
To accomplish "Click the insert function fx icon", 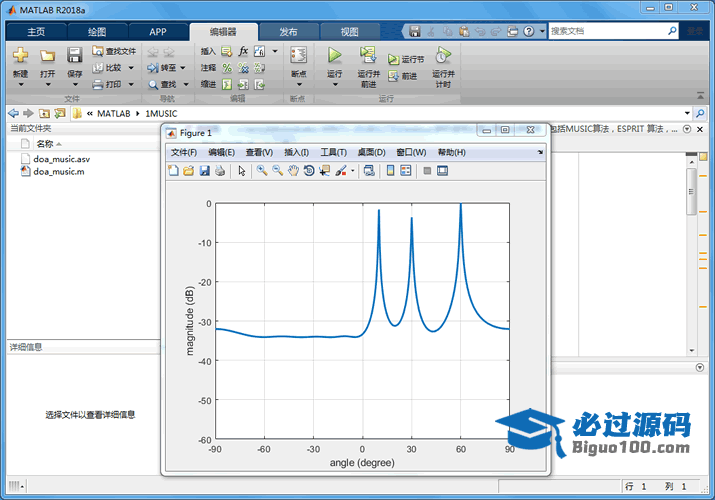I will click(x=243, y=51).
